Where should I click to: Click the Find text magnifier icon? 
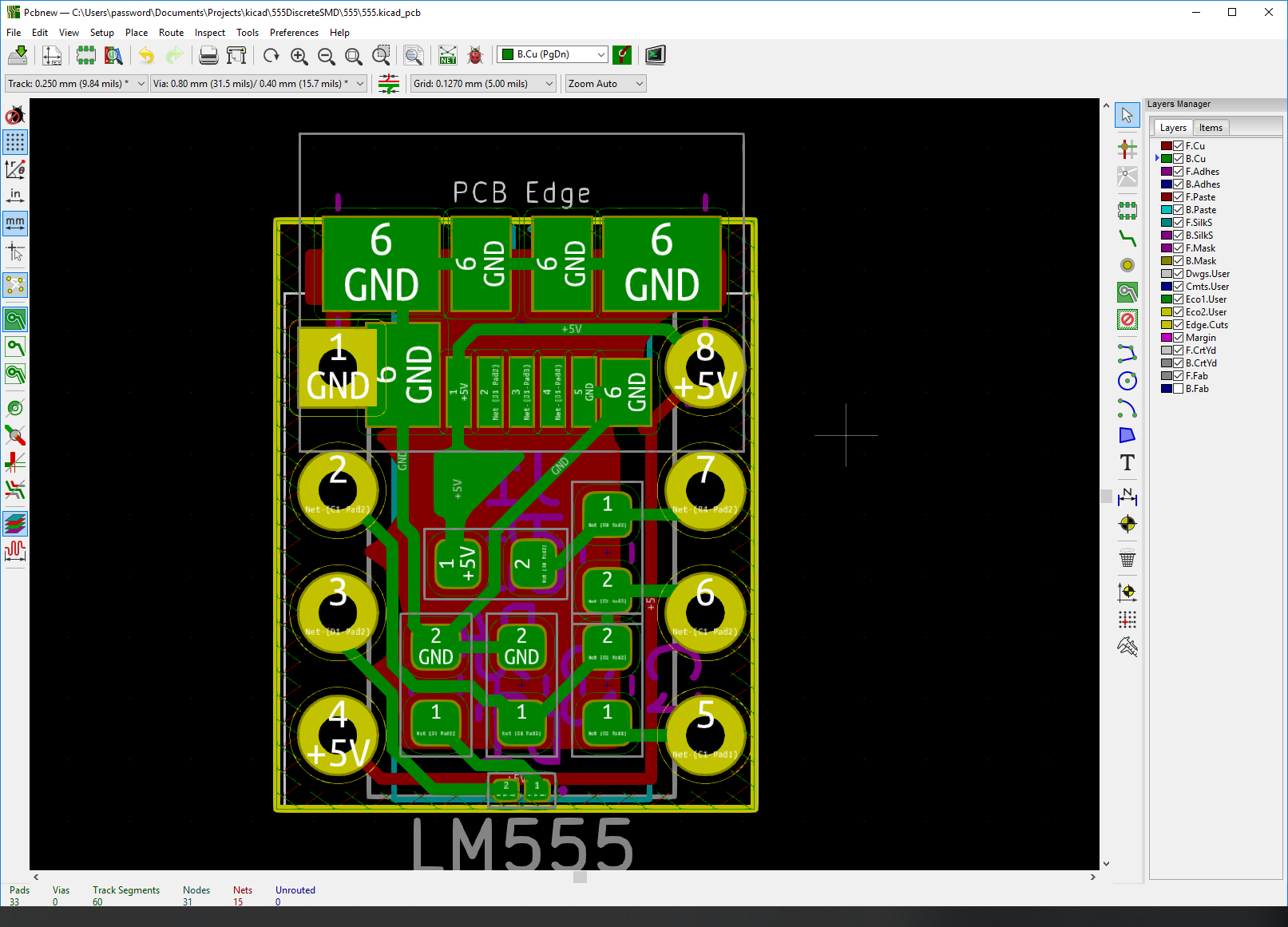tap(413, 55)
